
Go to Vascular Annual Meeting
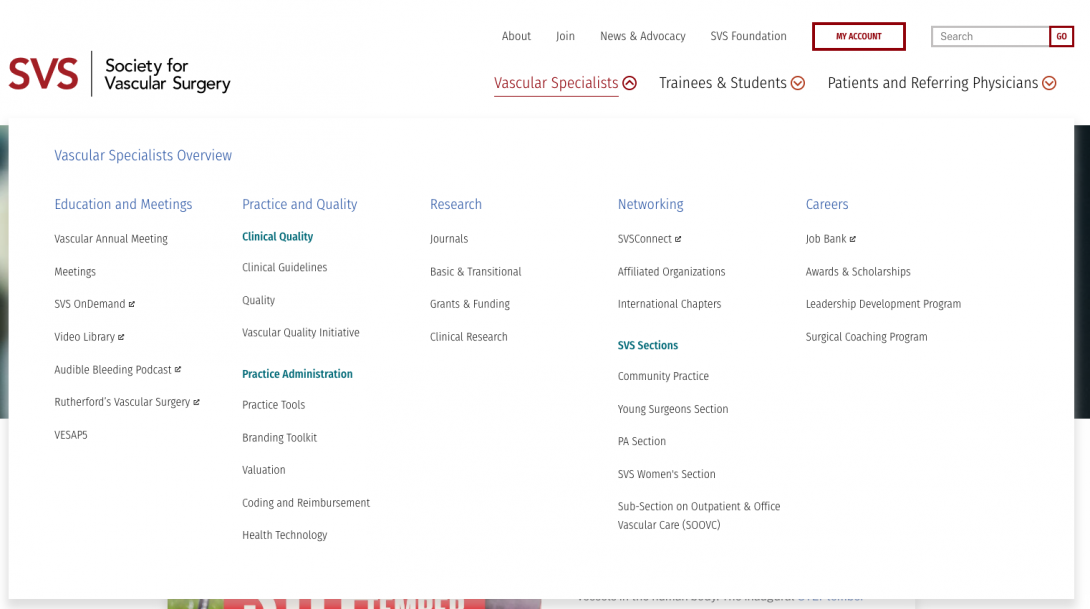tap(111, 239)
